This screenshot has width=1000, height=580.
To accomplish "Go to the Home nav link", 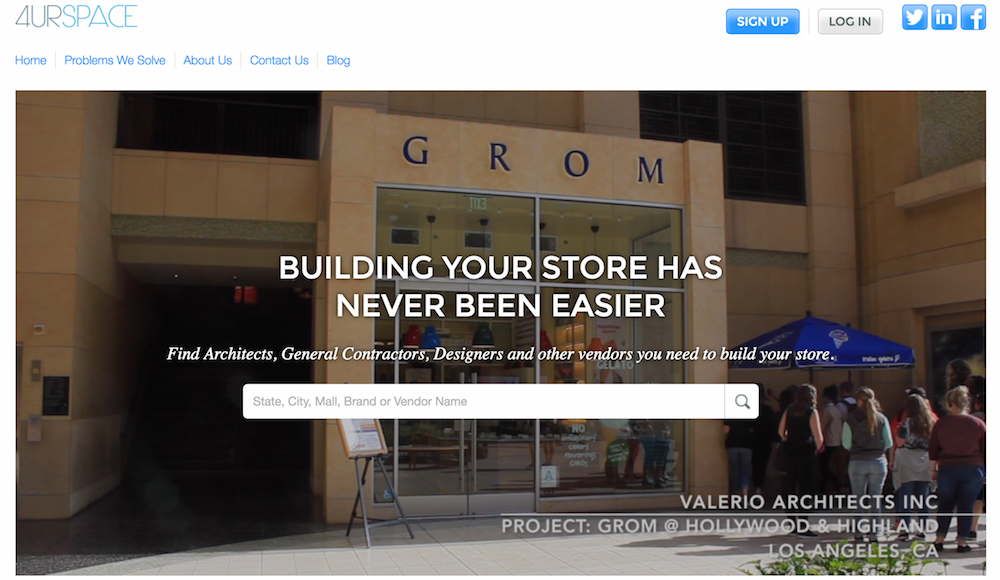I will pyautogui.click(x=31, y=60).
